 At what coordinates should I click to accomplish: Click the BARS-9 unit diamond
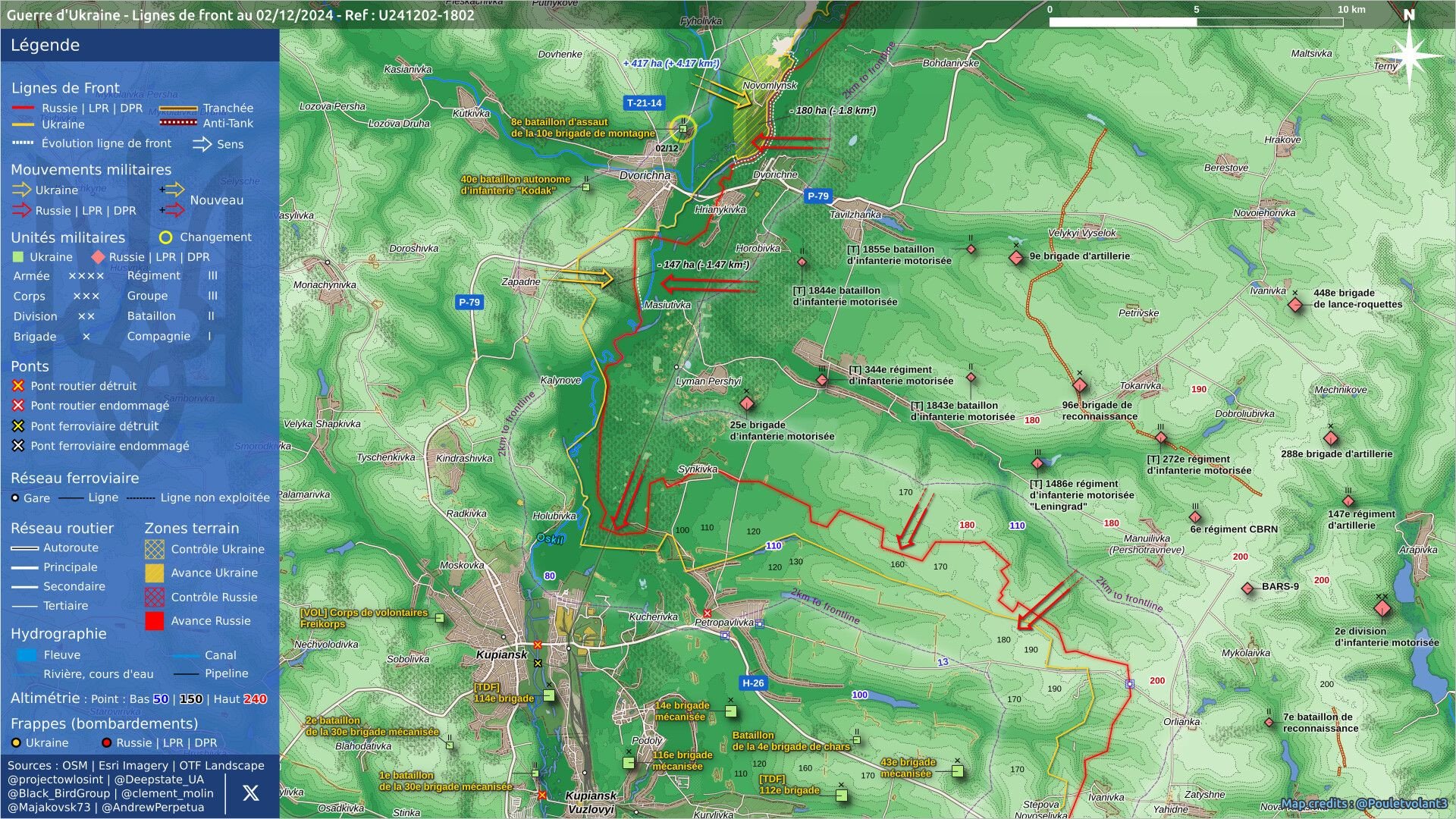[1247, 588]
